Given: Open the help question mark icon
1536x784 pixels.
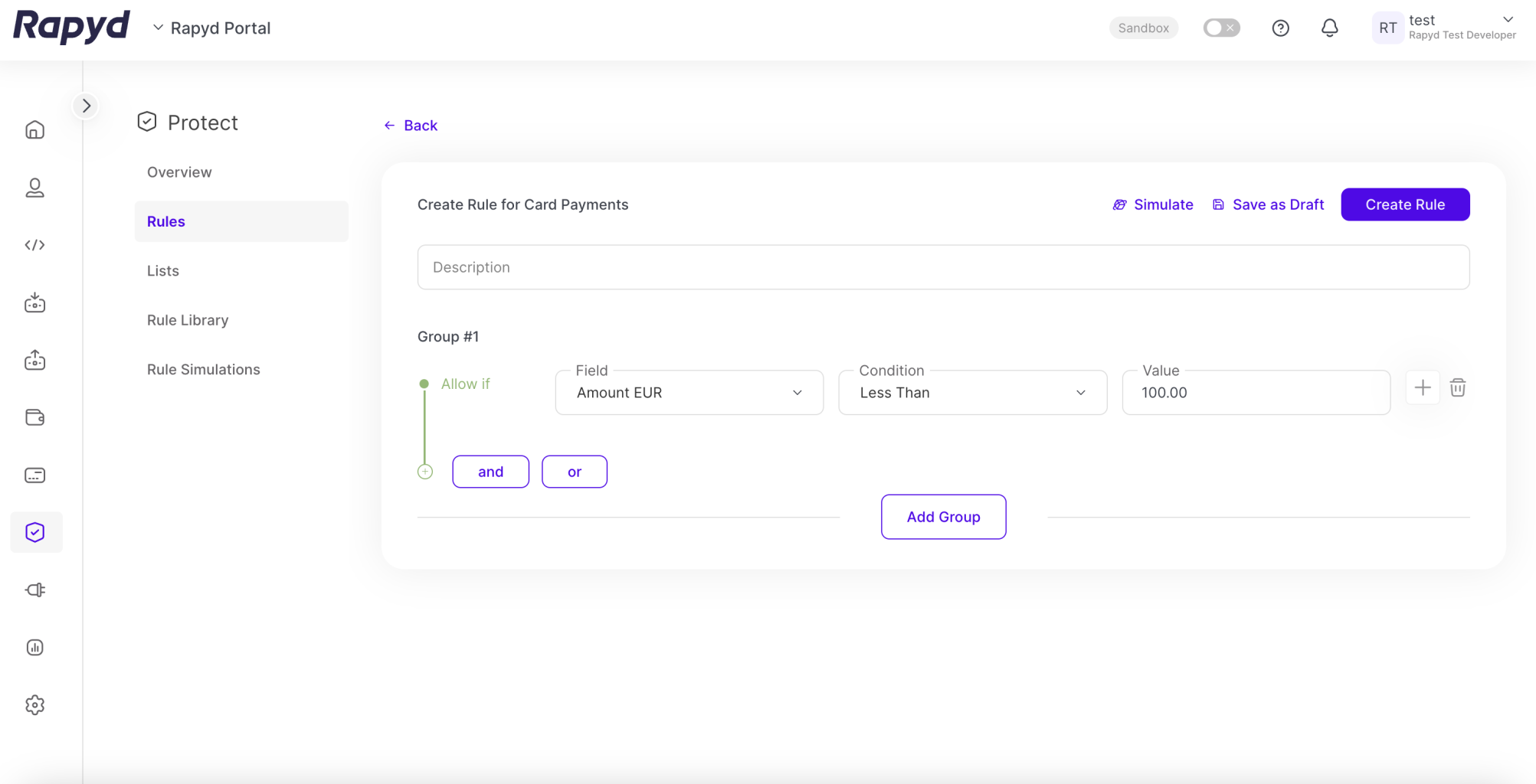Looking at the screenshot, I should [x=1280, y=28].
